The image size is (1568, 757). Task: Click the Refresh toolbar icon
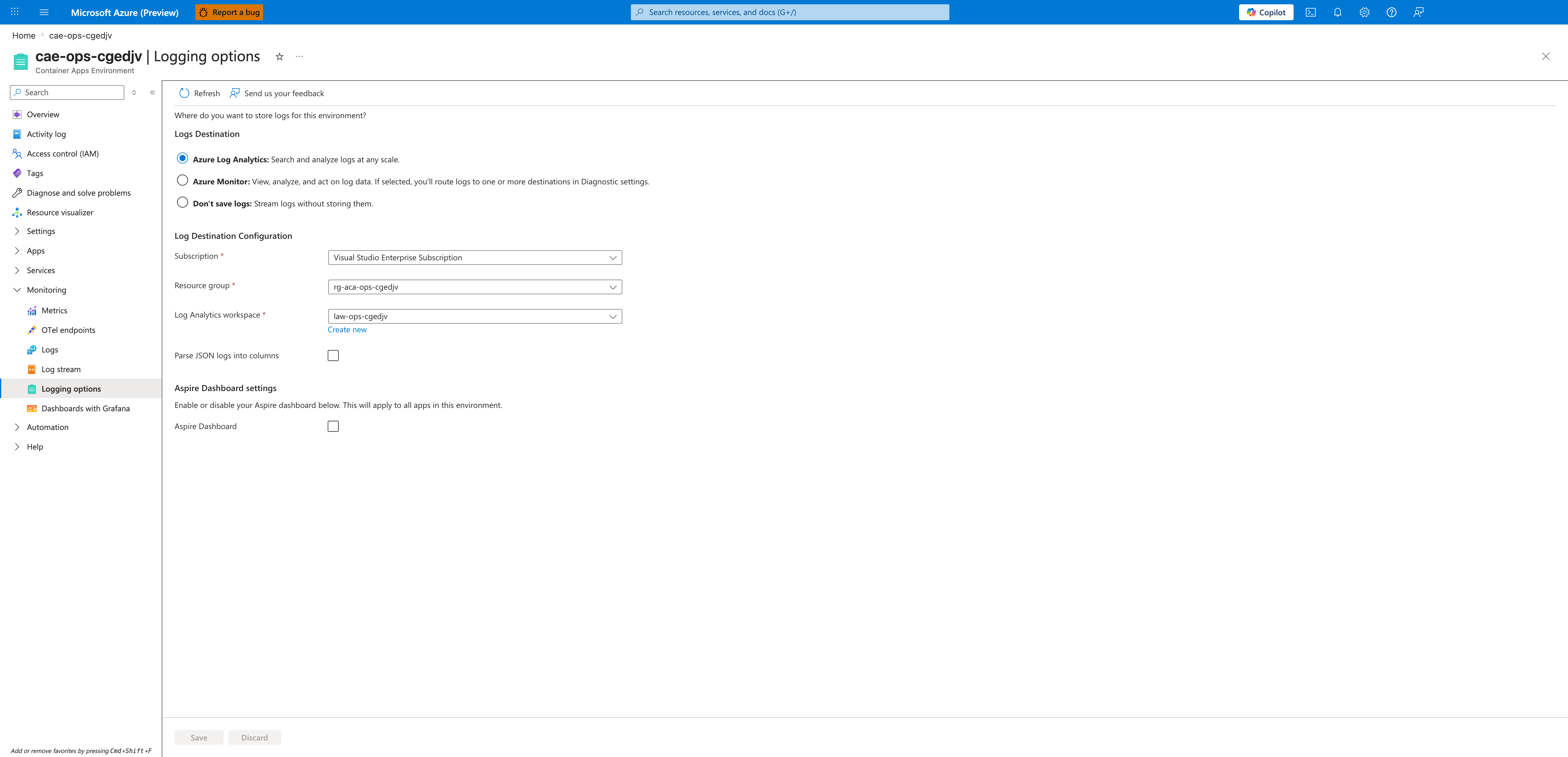[x=184, y=93]
